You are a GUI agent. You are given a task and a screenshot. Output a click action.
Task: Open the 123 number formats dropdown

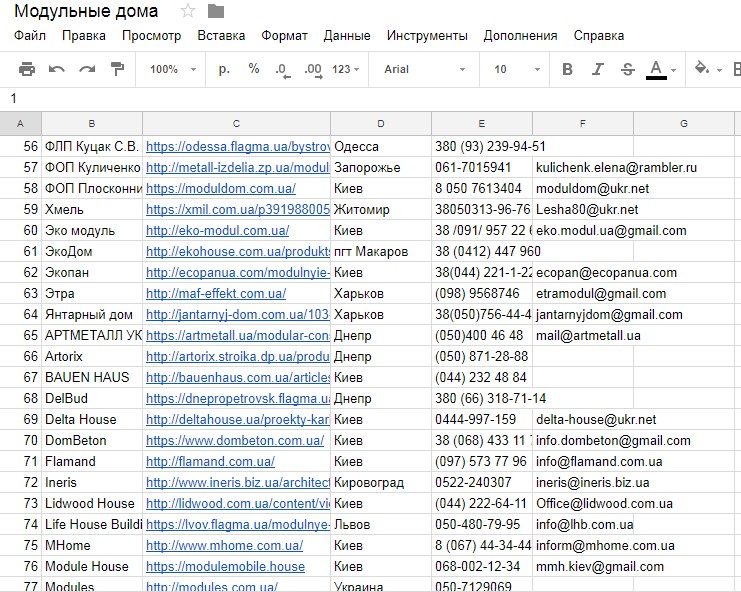pos(345,69)
